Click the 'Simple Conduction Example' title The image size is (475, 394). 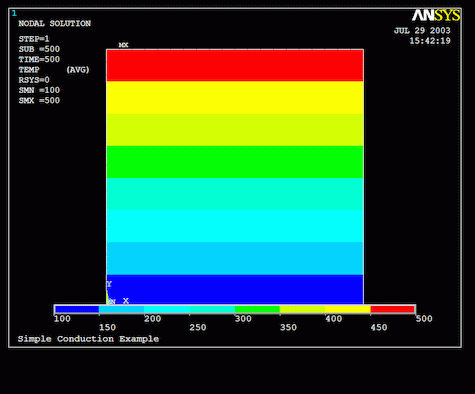[x=88, y=339]
